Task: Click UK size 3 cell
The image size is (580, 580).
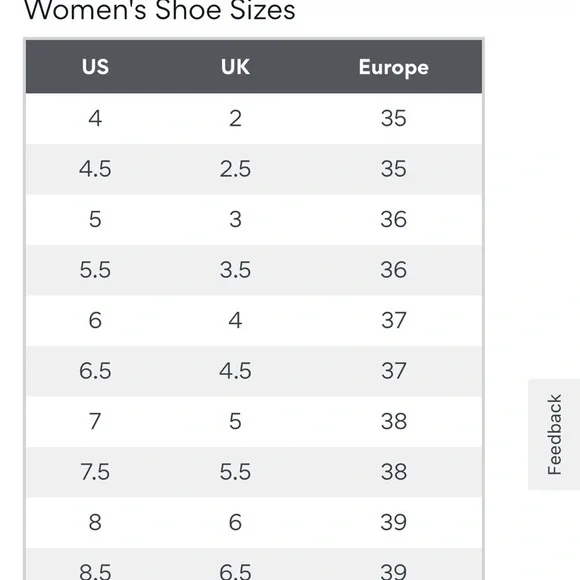Action: [235, 219]
